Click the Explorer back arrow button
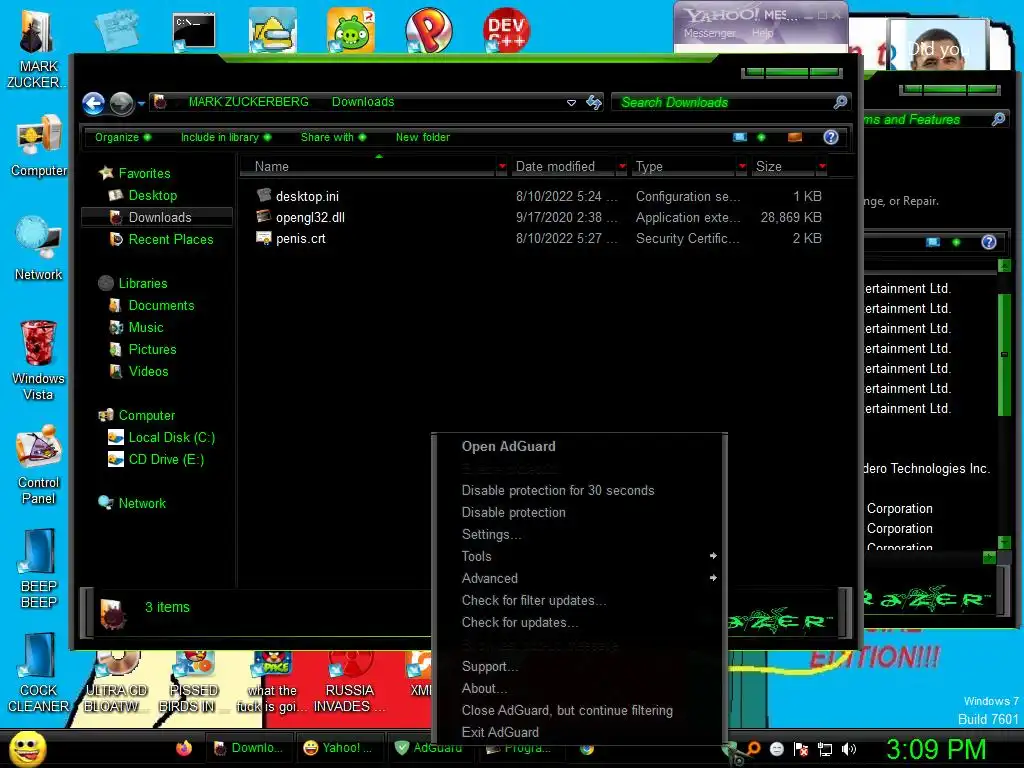This screenshot has width=1024, height=768. 93,103
